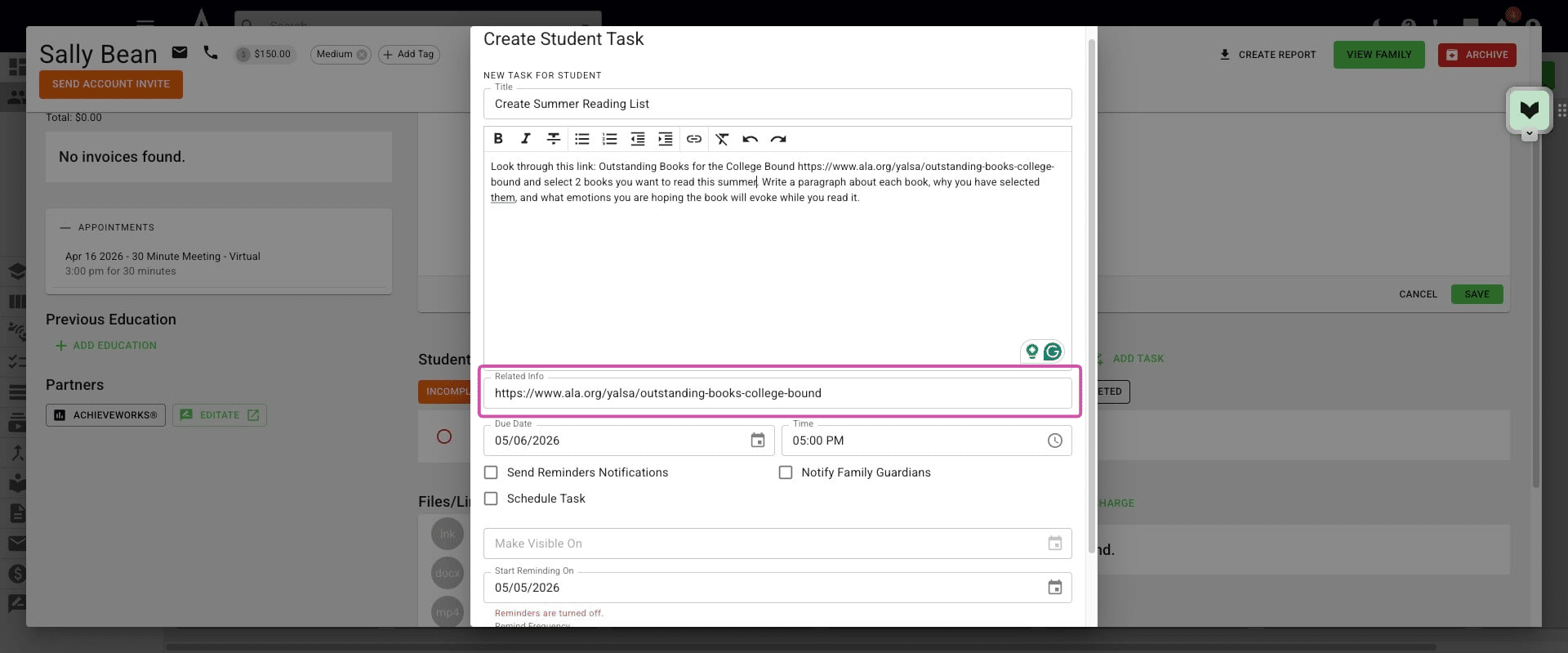The image size is (1568, 653).
Task: Click the Title input field
Action: coord(777,104)
